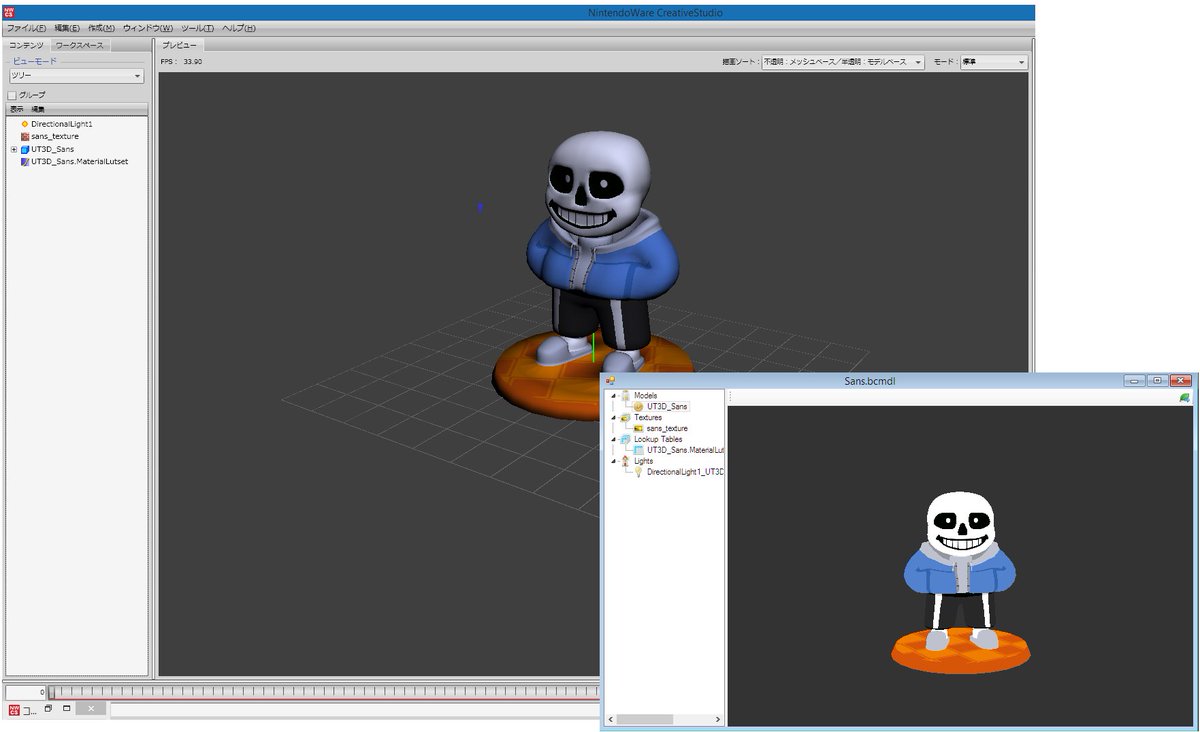The image size is (1200, 732).
Task: Minimize the Sans.bcmdl window
Action: [x=1133, y=381]
